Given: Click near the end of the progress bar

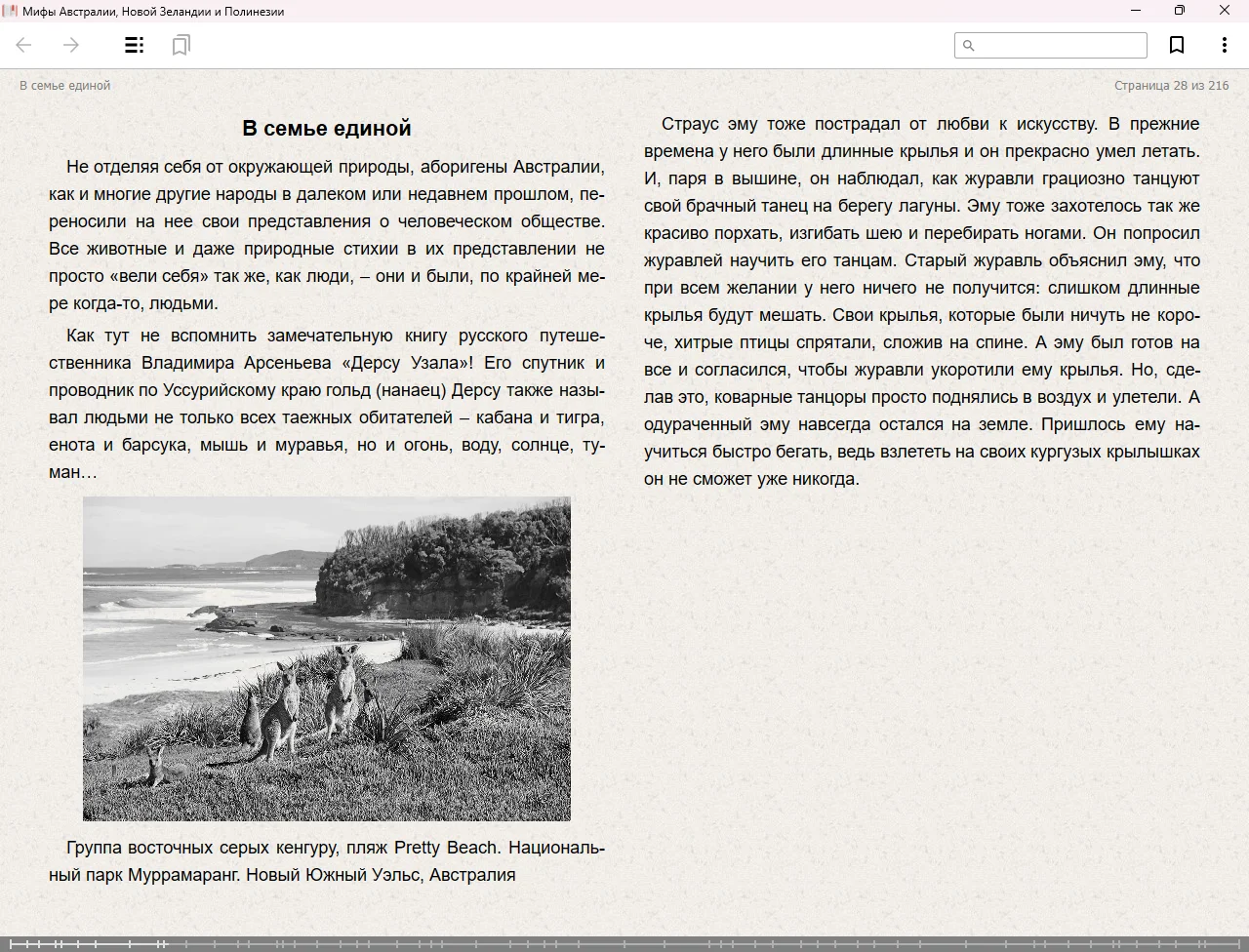Looking at the screenshot, I should (x=1229, y=943).
